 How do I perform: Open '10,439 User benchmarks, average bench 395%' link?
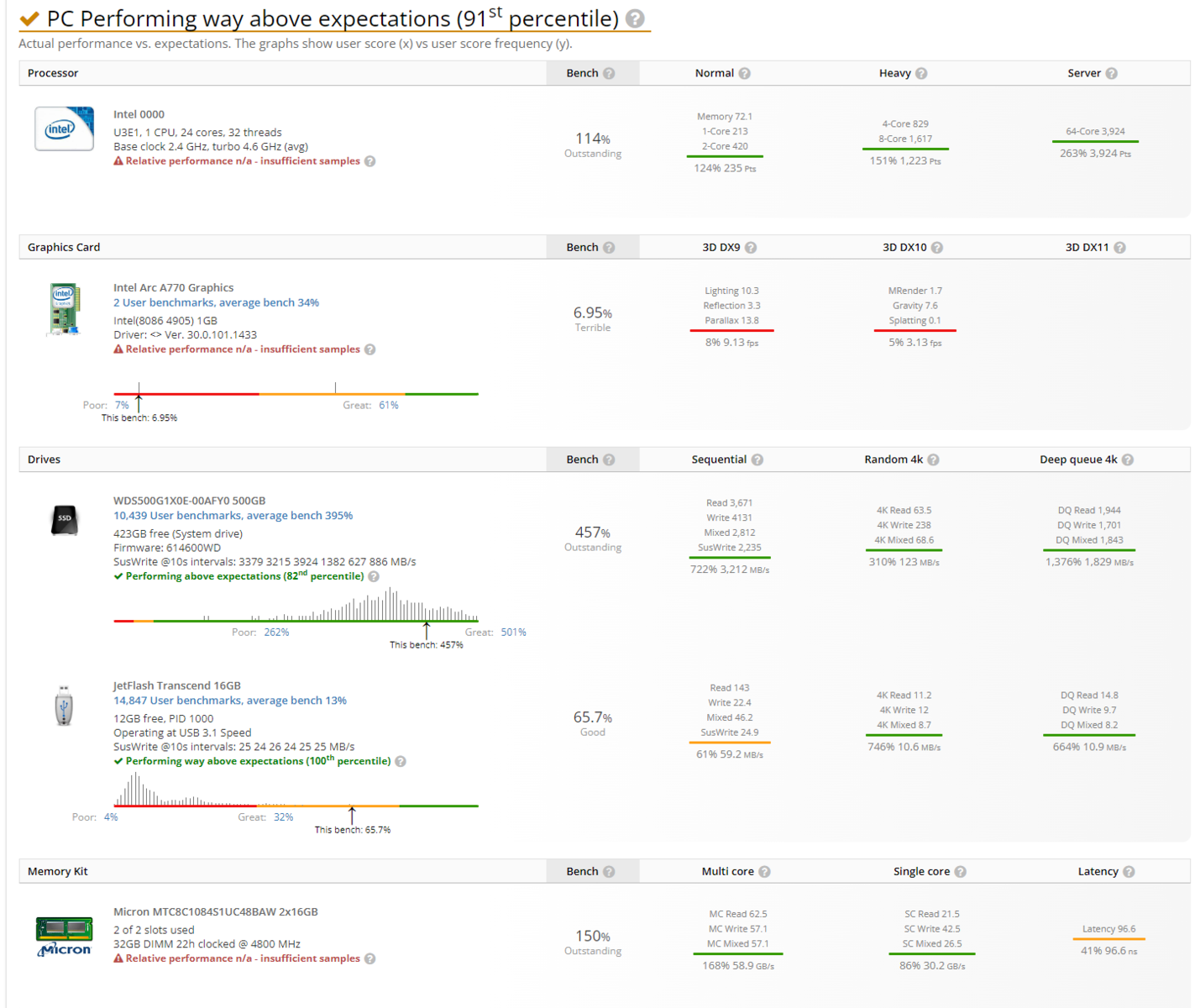pyautogui.click(x=233, y=516)
